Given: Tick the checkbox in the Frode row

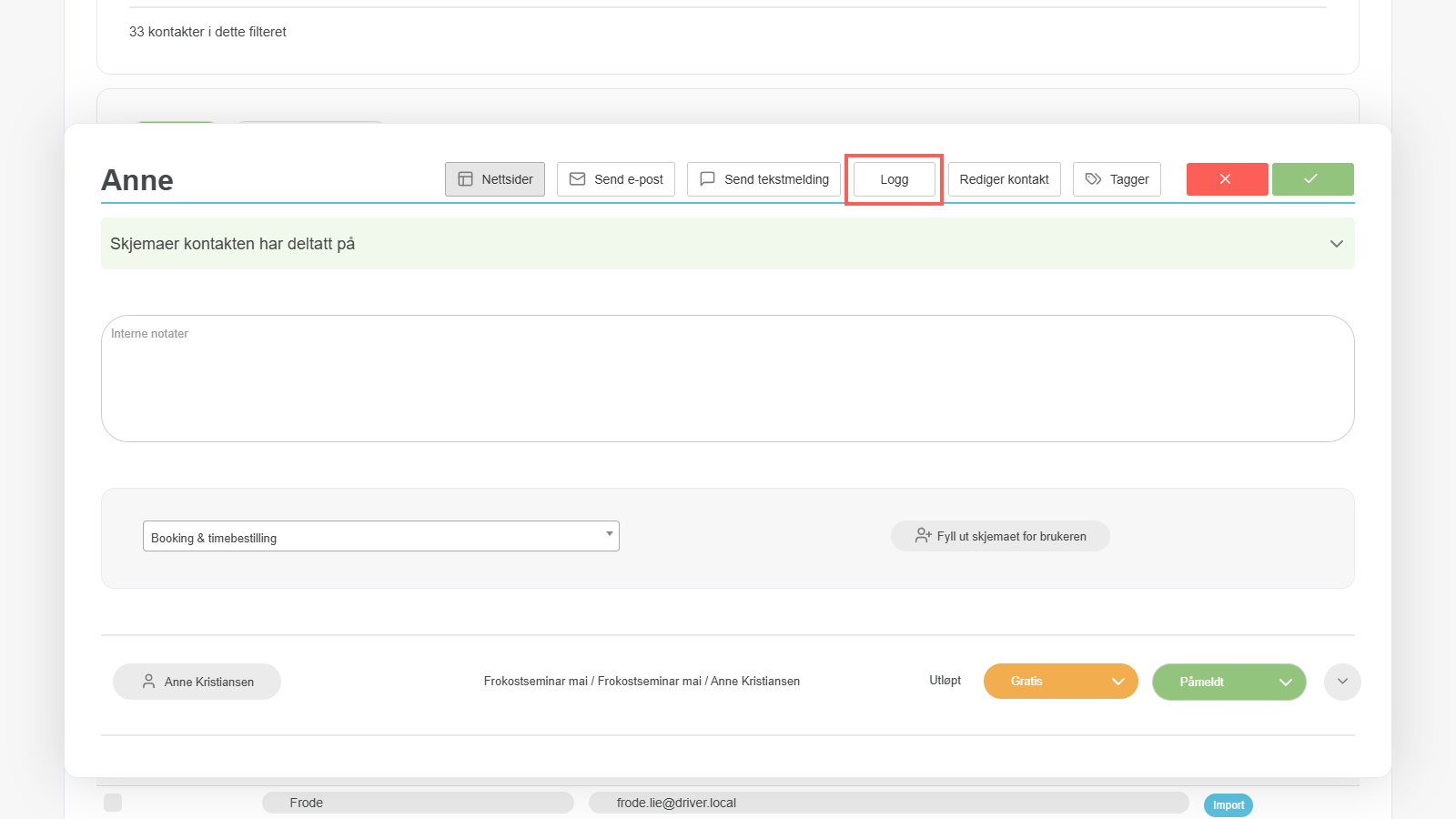Looking at the screenshot, I should pyautogui.click(x=113, y=803).
